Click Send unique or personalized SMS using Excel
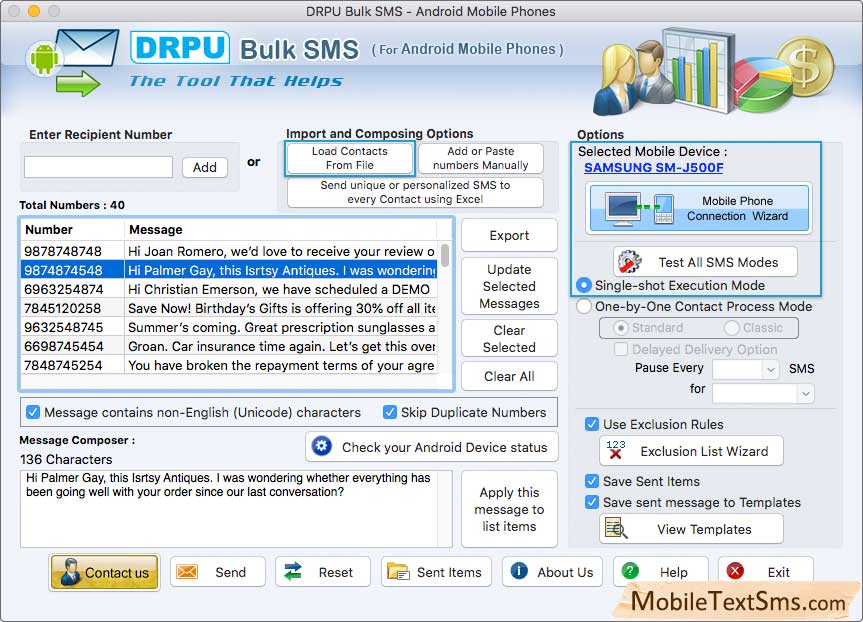 (415, 192)
